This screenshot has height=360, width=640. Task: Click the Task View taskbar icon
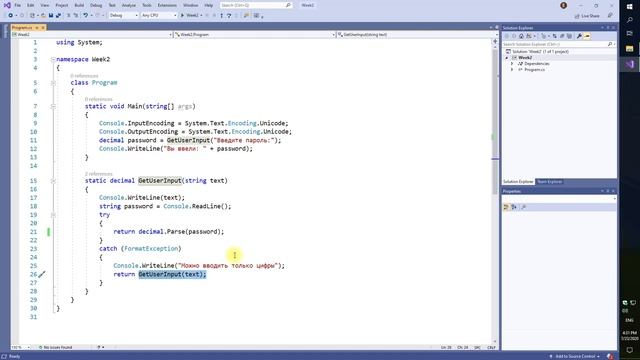[x=629, y=33]
